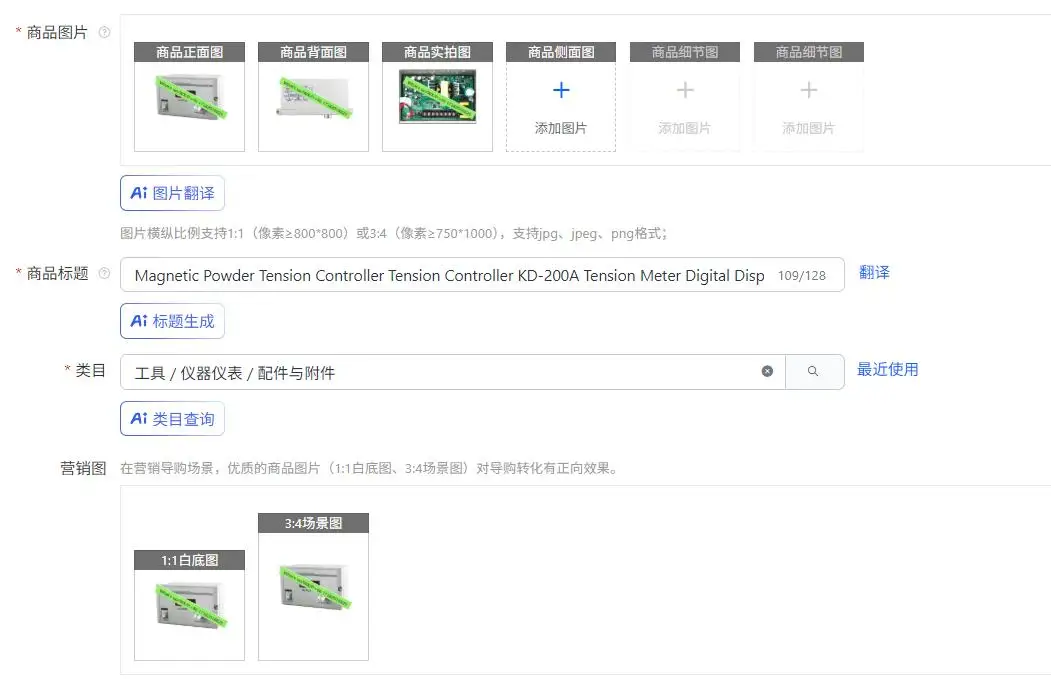The height and width of the screenshot is (679, 1051).
Task: Open the 商品正面图 product thumbnail
Action: [190, 97]
